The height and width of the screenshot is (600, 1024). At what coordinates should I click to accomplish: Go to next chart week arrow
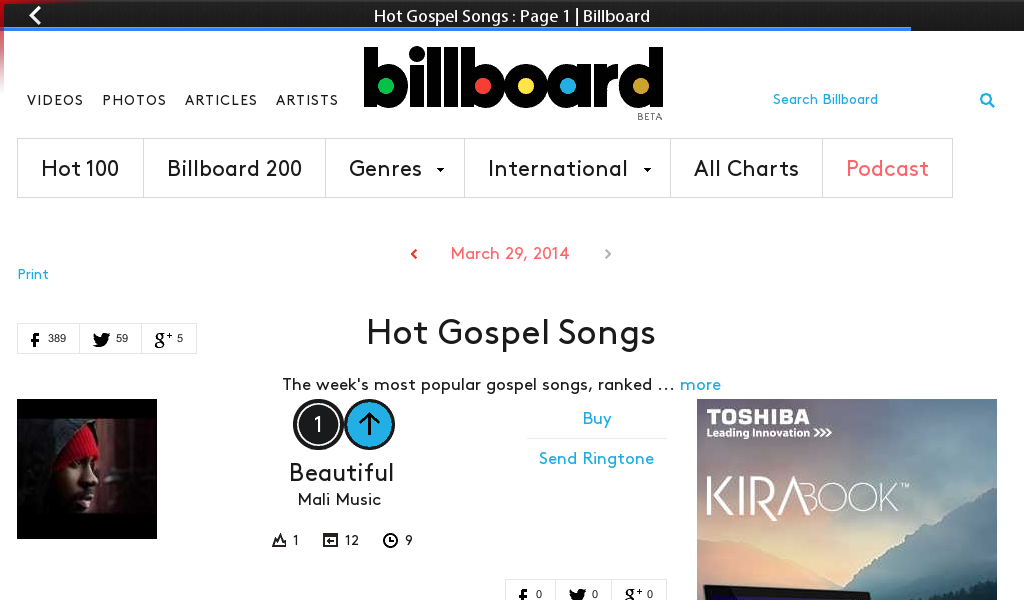[607, 254]
